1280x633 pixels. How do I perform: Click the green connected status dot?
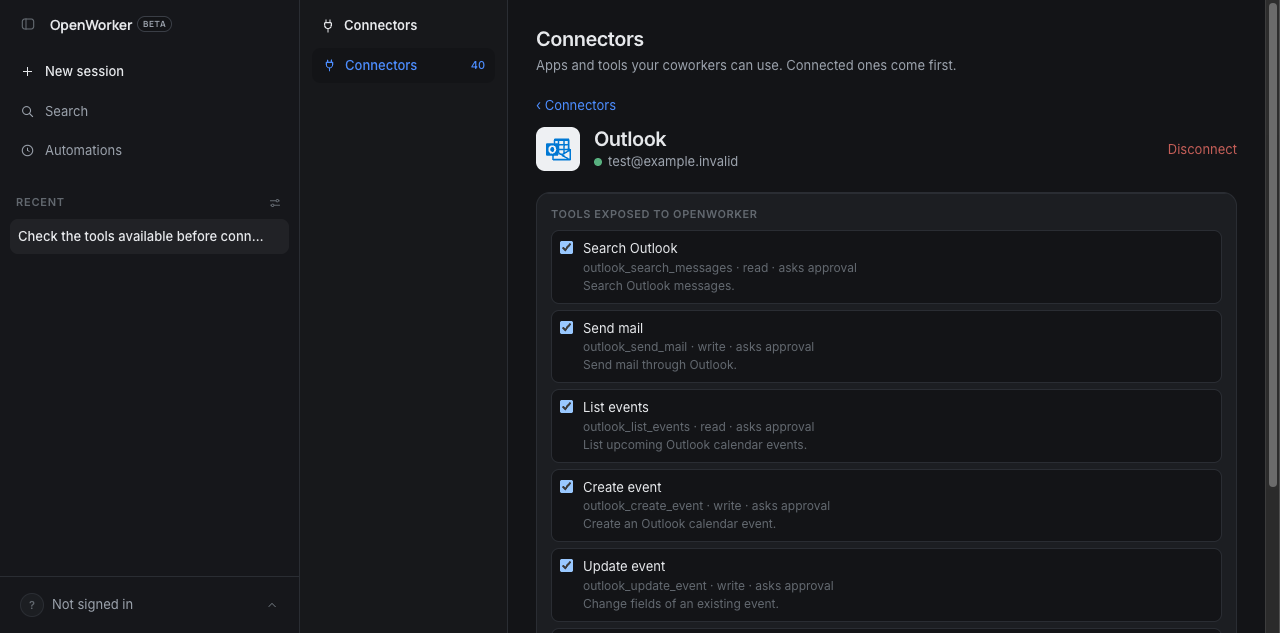tap(598, 162)
